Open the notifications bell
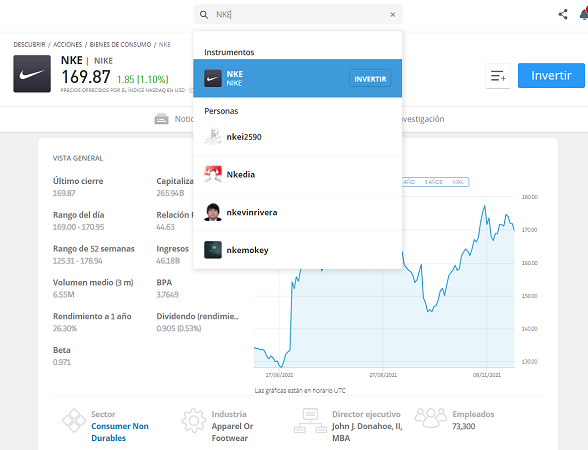Screen dimensions: 588x450 tap(584, 14)
